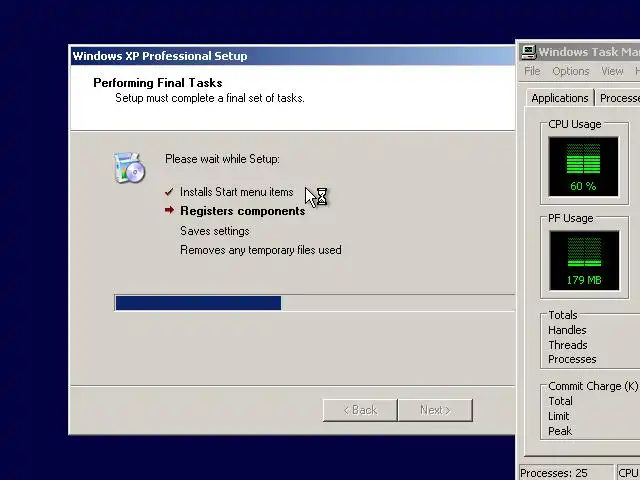The height and width of the screenshot is (480, 640).
Task: Click the Task Manager title bar icon
Action: [x=529, y=52]
